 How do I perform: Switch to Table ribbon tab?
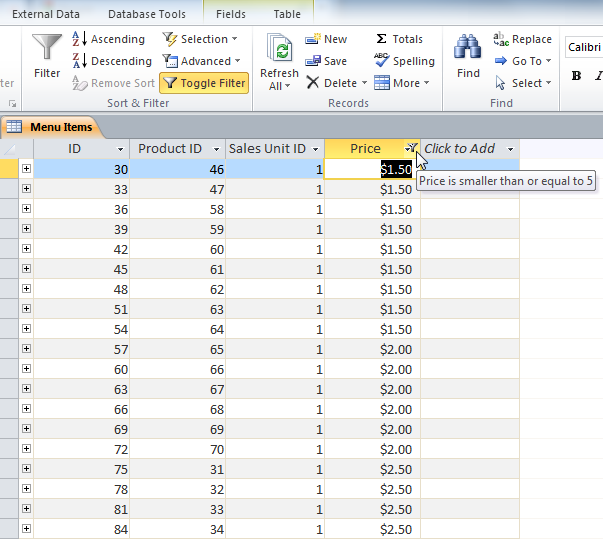point(287,14)
